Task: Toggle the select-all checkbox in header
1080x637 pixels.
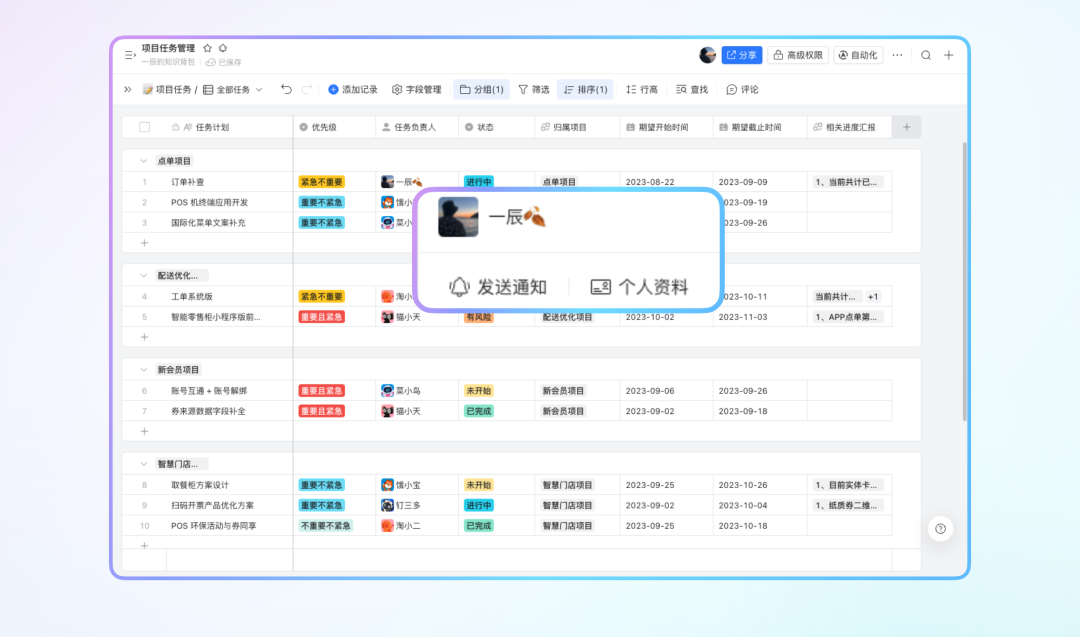Action: (x=144, y=127)
